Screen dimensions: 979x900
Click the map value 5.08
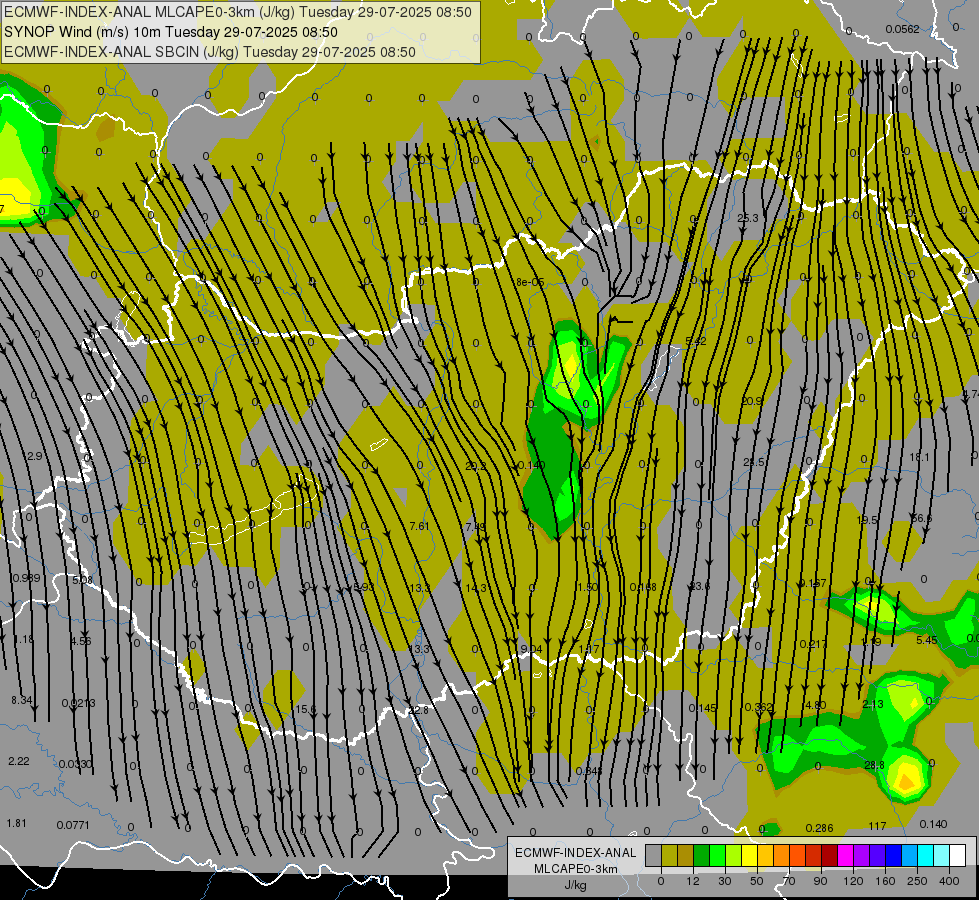tap(82, 580)
